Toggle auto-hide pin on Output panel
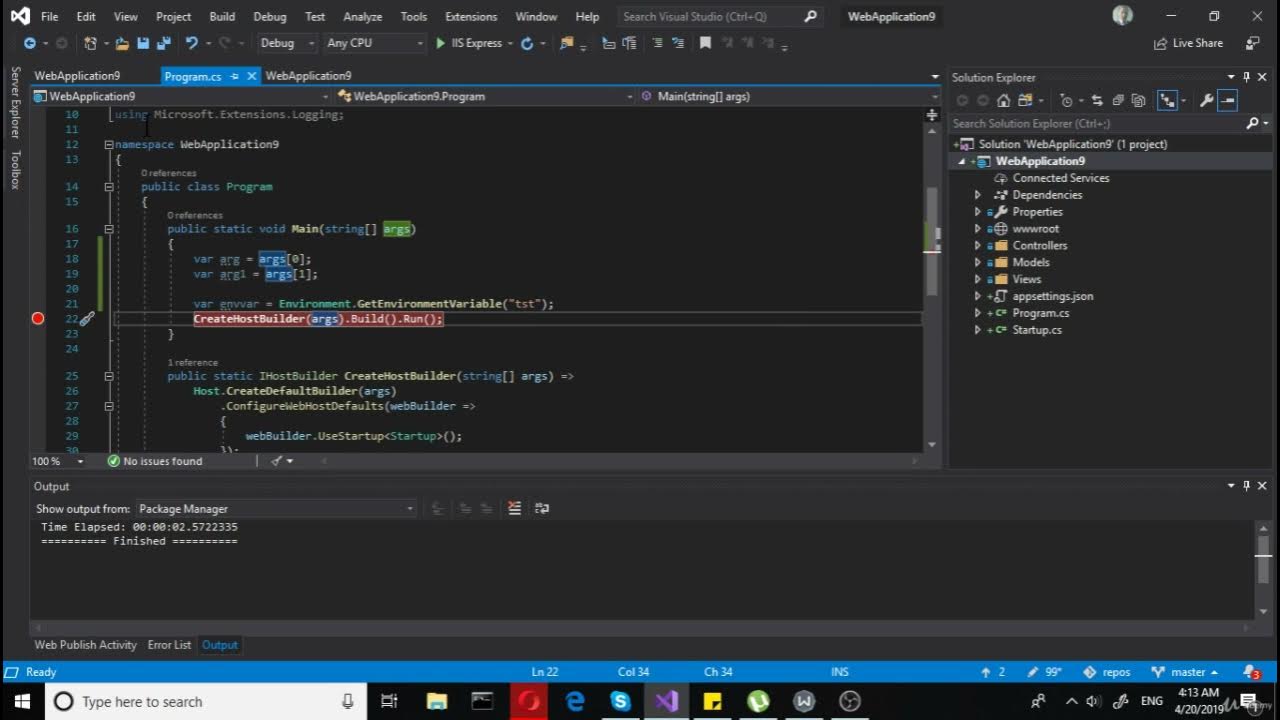The width and height of the screenshot is (1280, 720). pos(1247,486)
